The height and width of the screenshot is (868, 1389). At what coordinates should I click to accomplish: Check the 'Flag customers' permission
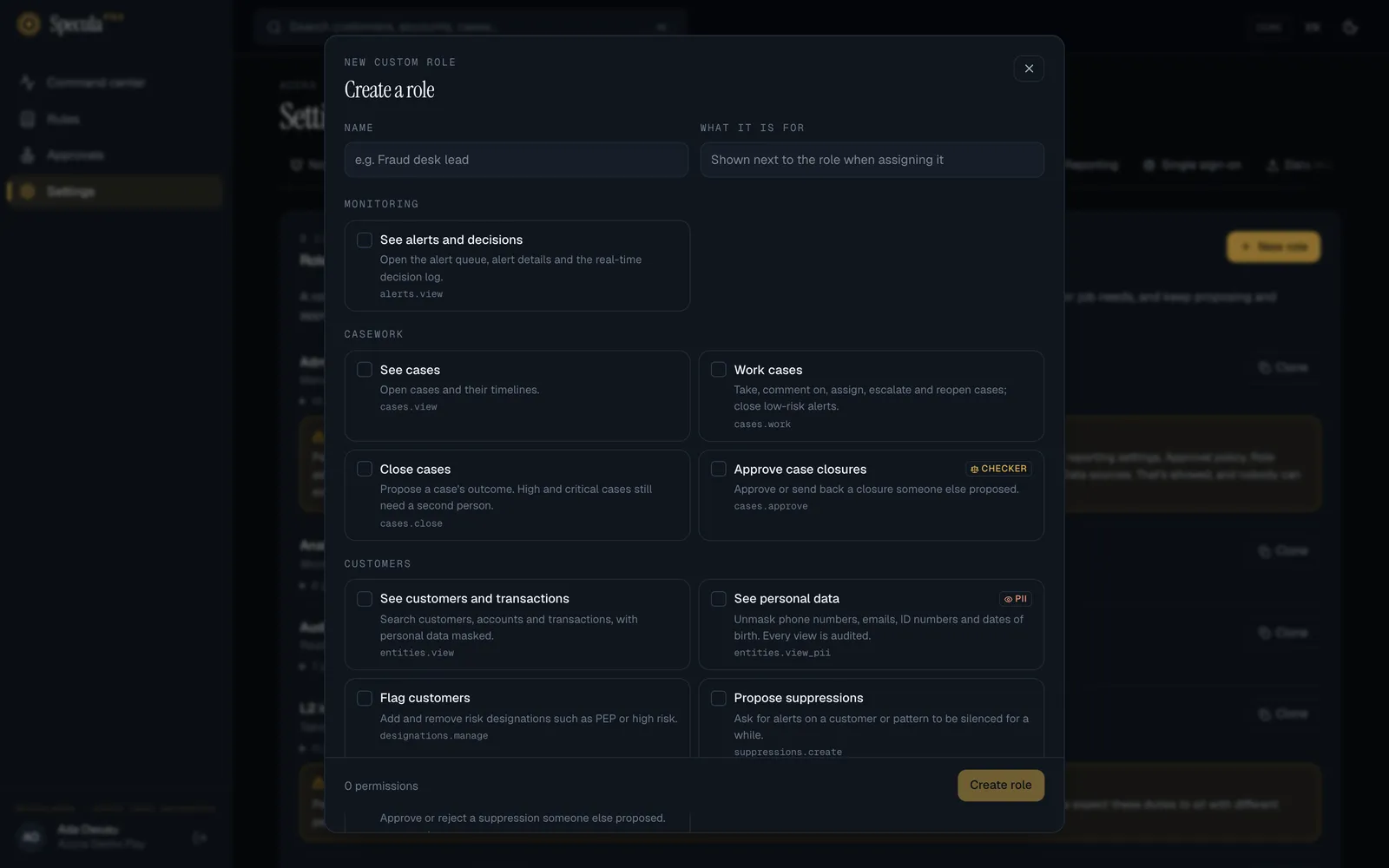pos(365,698)
